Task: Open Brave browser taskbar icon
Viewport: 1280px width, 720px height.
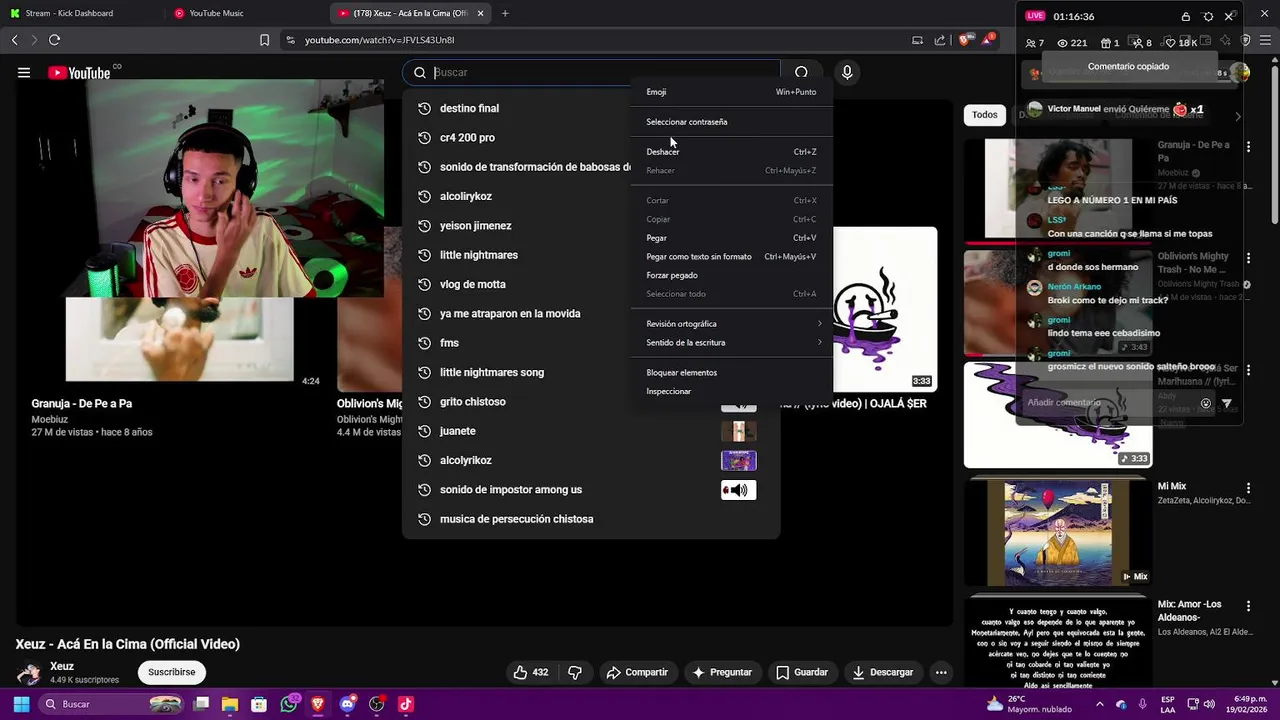Action: tap(318, 704)
